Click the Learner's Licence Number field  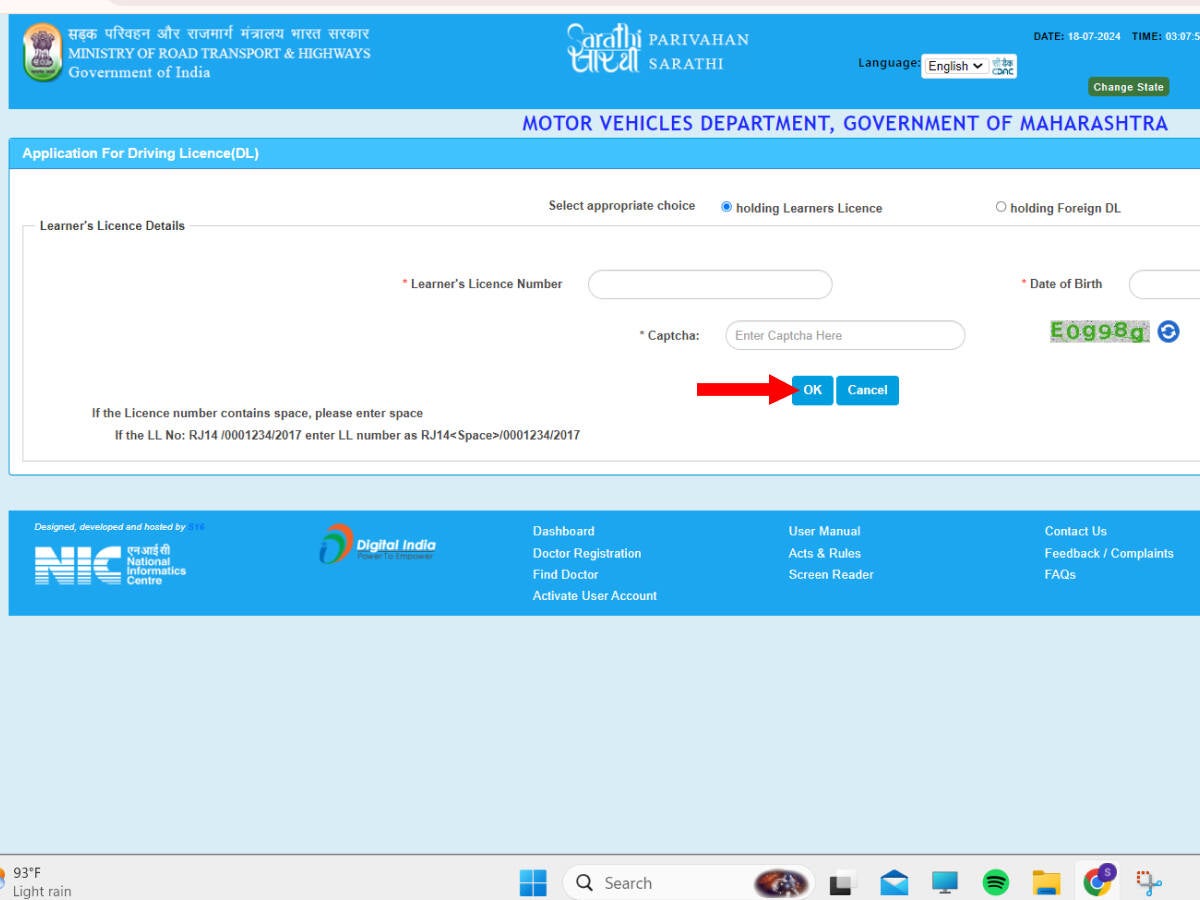[710, 285]
